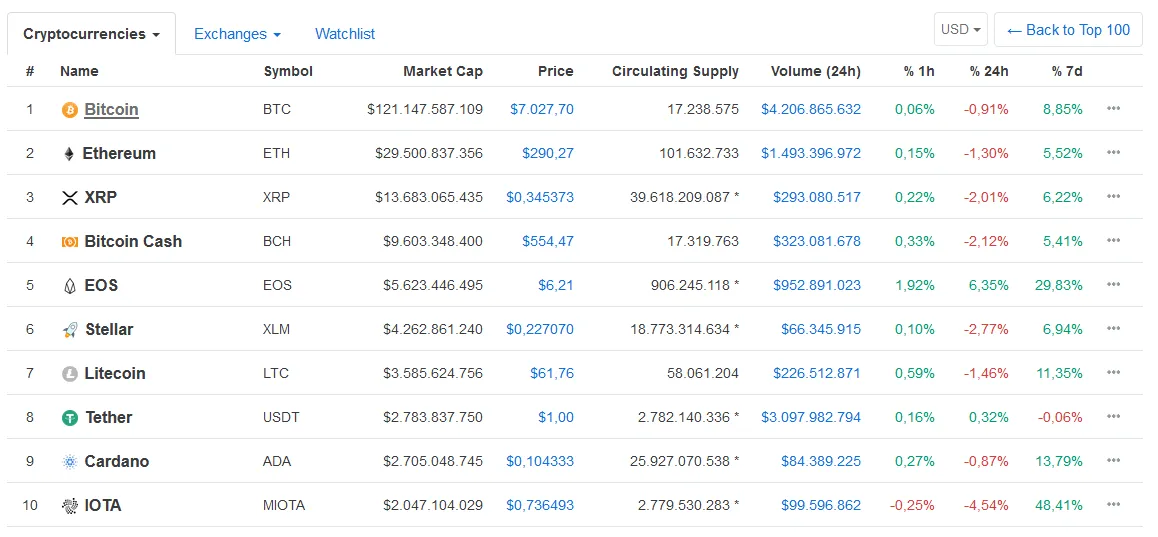This screenshot has width=1158, height=537.
Task: Click Bitcoin market cap $121.147.587.109
Action: pos(425,109)
